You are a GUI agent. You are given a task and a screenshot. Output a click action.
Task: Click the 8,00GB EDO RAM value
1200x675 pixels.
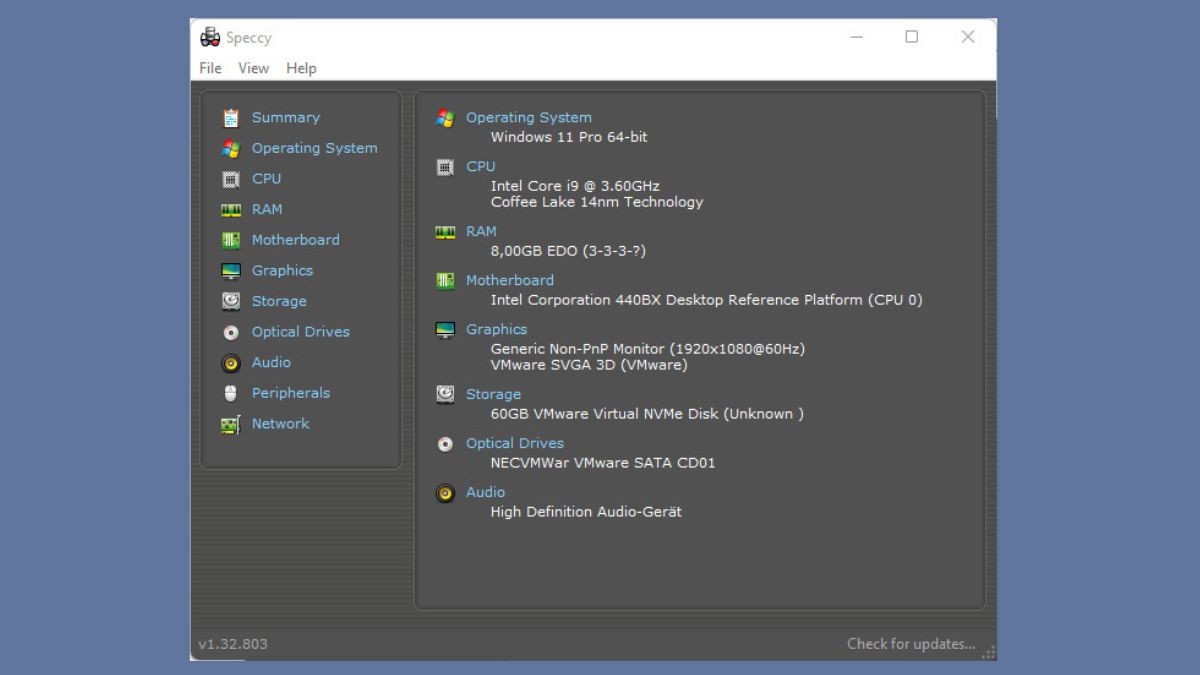click(x=568, y=251)
